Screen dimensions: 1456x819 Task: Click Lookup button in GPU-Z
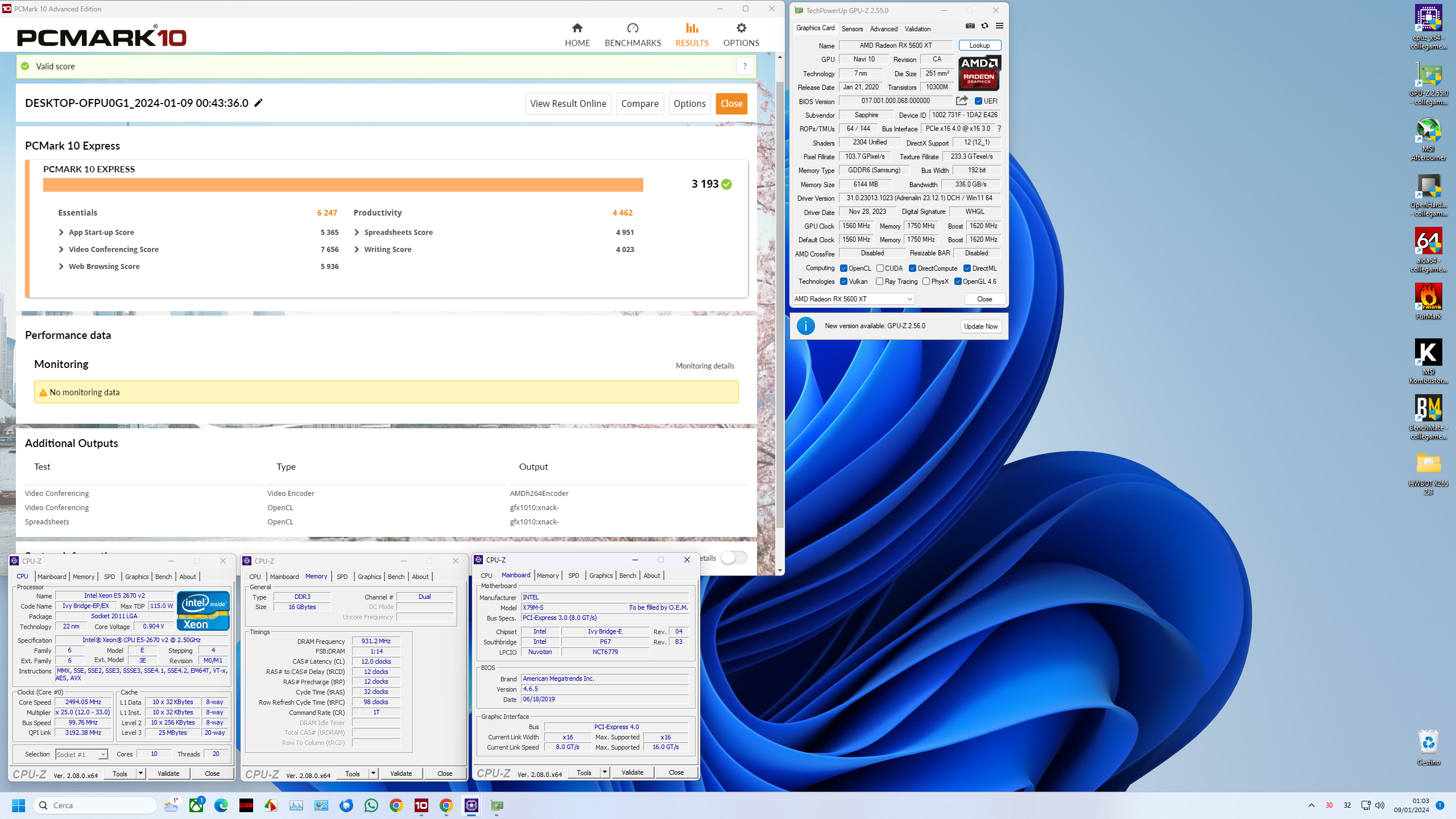(x=979, y=45)
